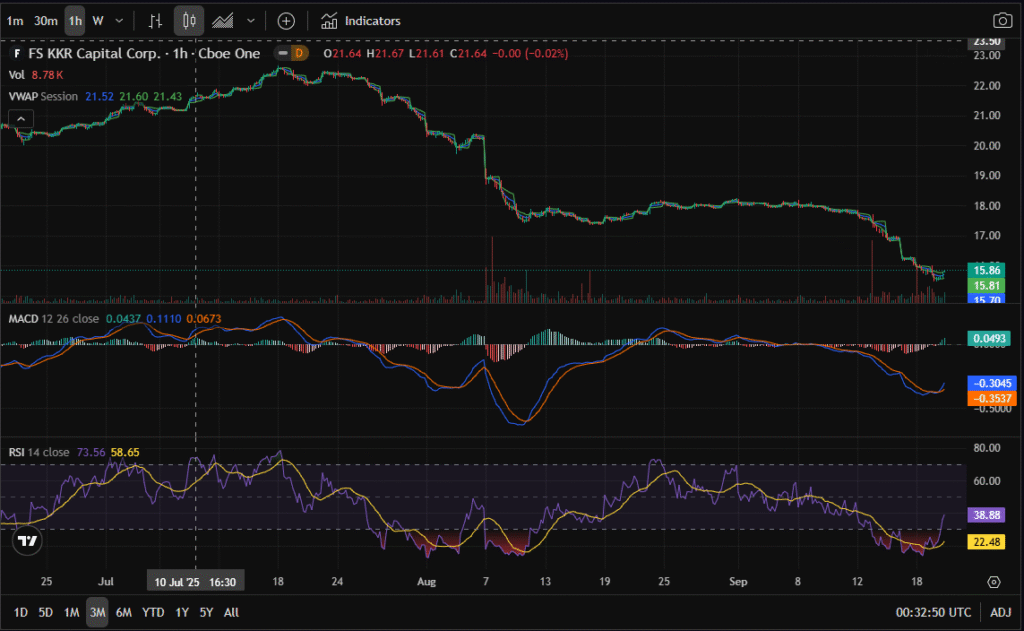1024x631 pixels.
Task: Open chart settings gear near time axis
Action: 993,581
